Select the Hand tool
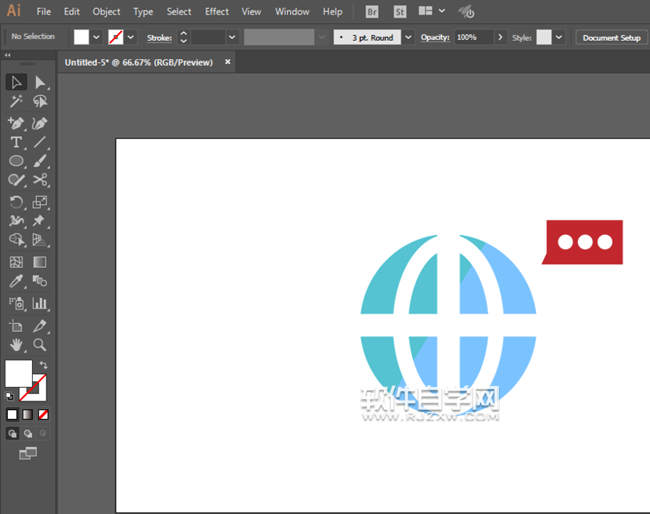 pyautogui.click(x=16, y=344)
